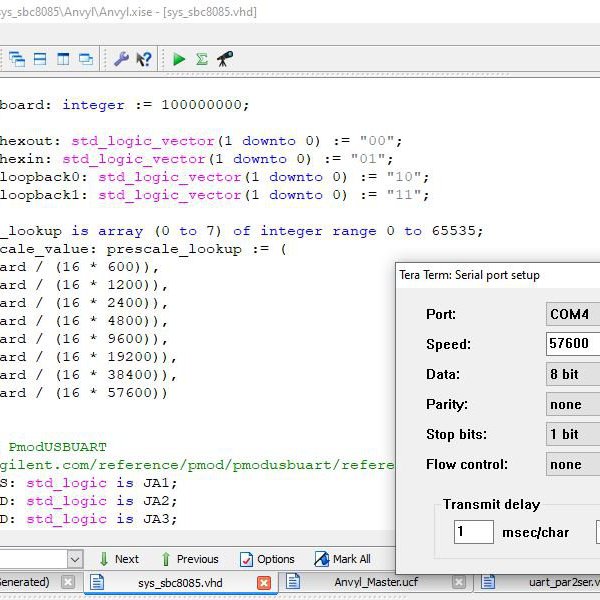600x600 pixels.
Task: Click the green sigma toolbar icon
Action: 202,59
